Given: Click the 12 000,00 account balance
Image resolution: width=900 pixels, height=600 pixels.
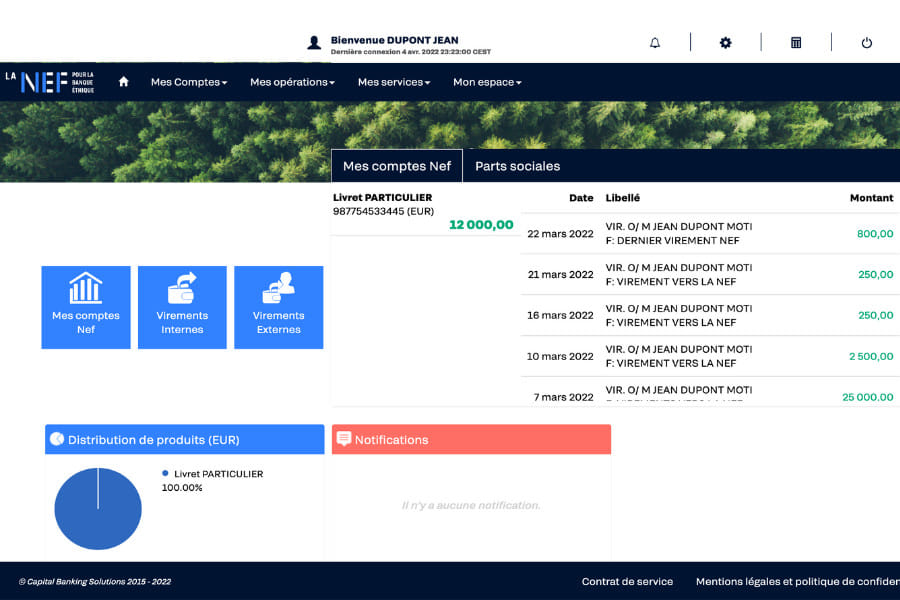Looking at the screenshot, I should 481,224.
